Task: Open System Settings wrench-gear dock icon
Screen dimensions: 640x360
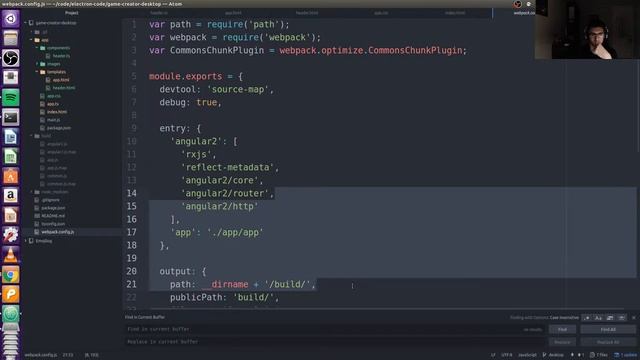Action: point(11,236)
